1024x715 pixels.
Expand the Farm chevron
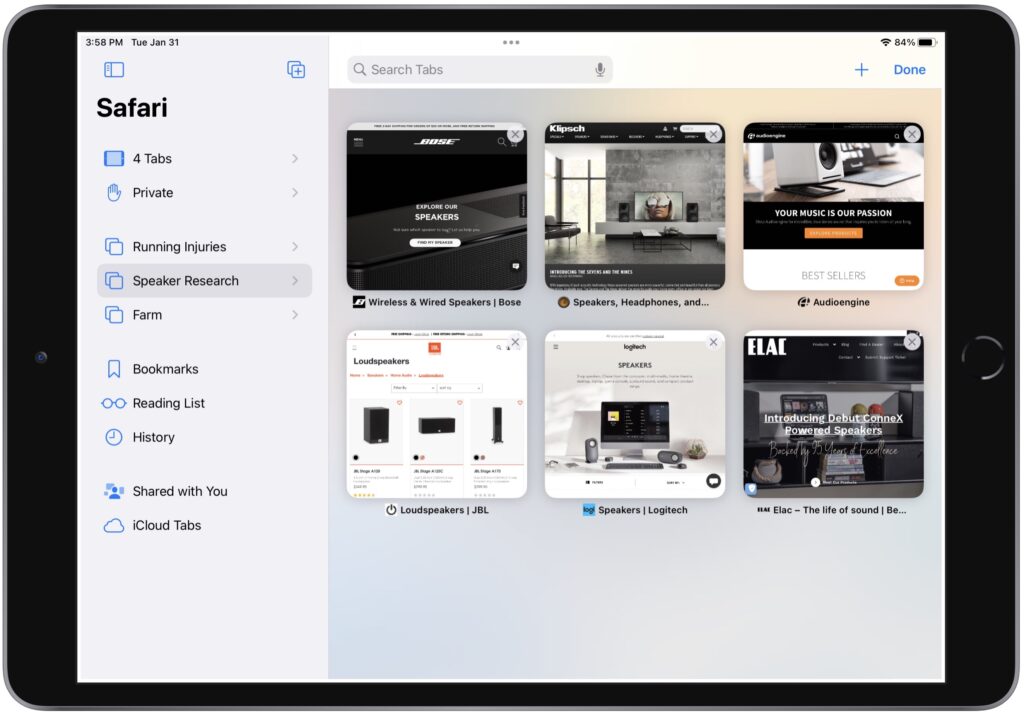click(x=295, y=315)
